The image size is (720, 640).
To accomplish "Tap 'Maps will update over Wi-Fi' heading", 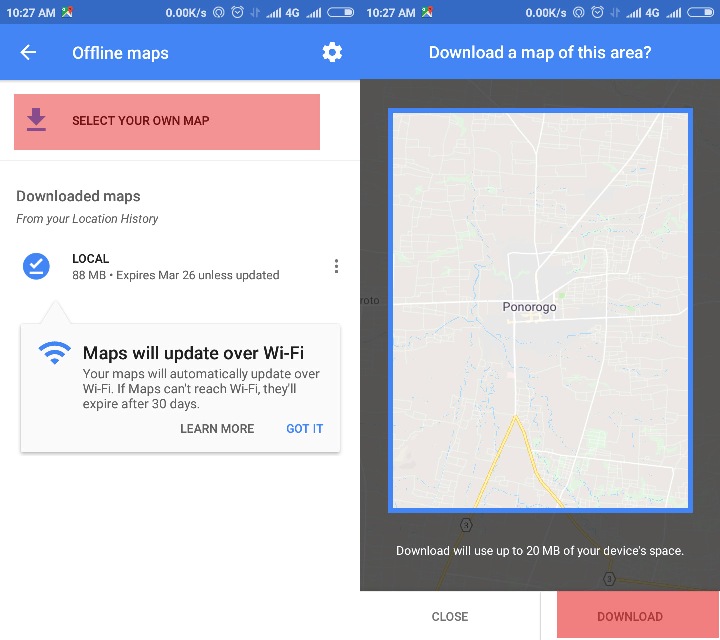I will (193, 353).
